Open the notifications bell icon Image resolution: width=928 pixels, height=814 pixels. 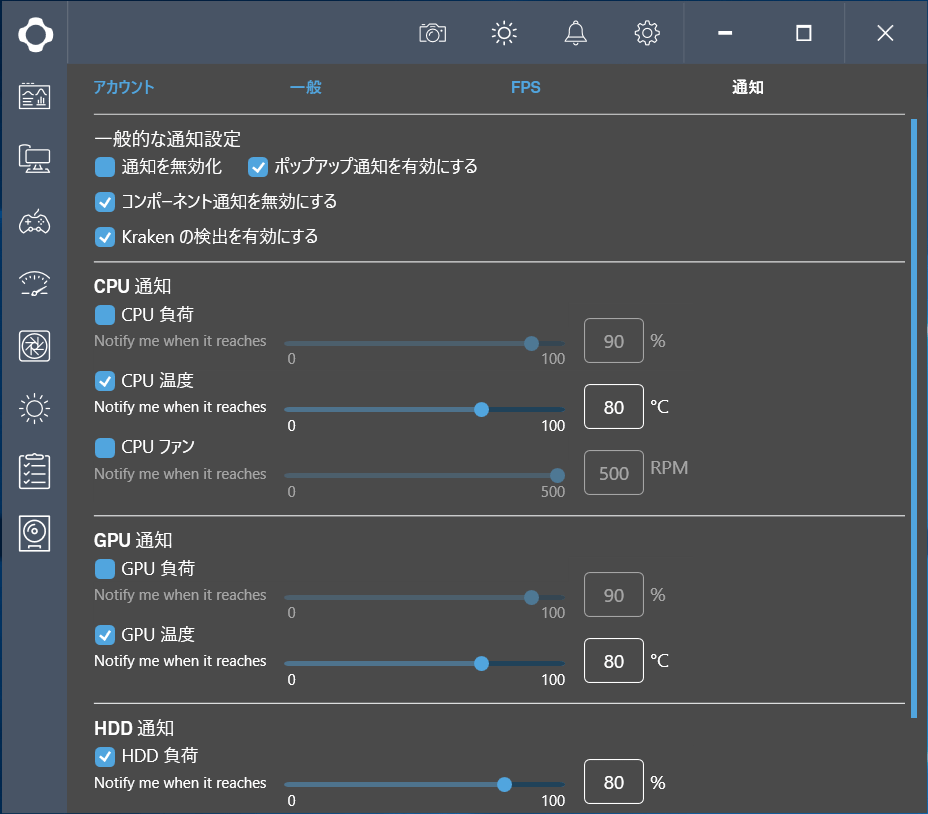click(x=575, y=33)
